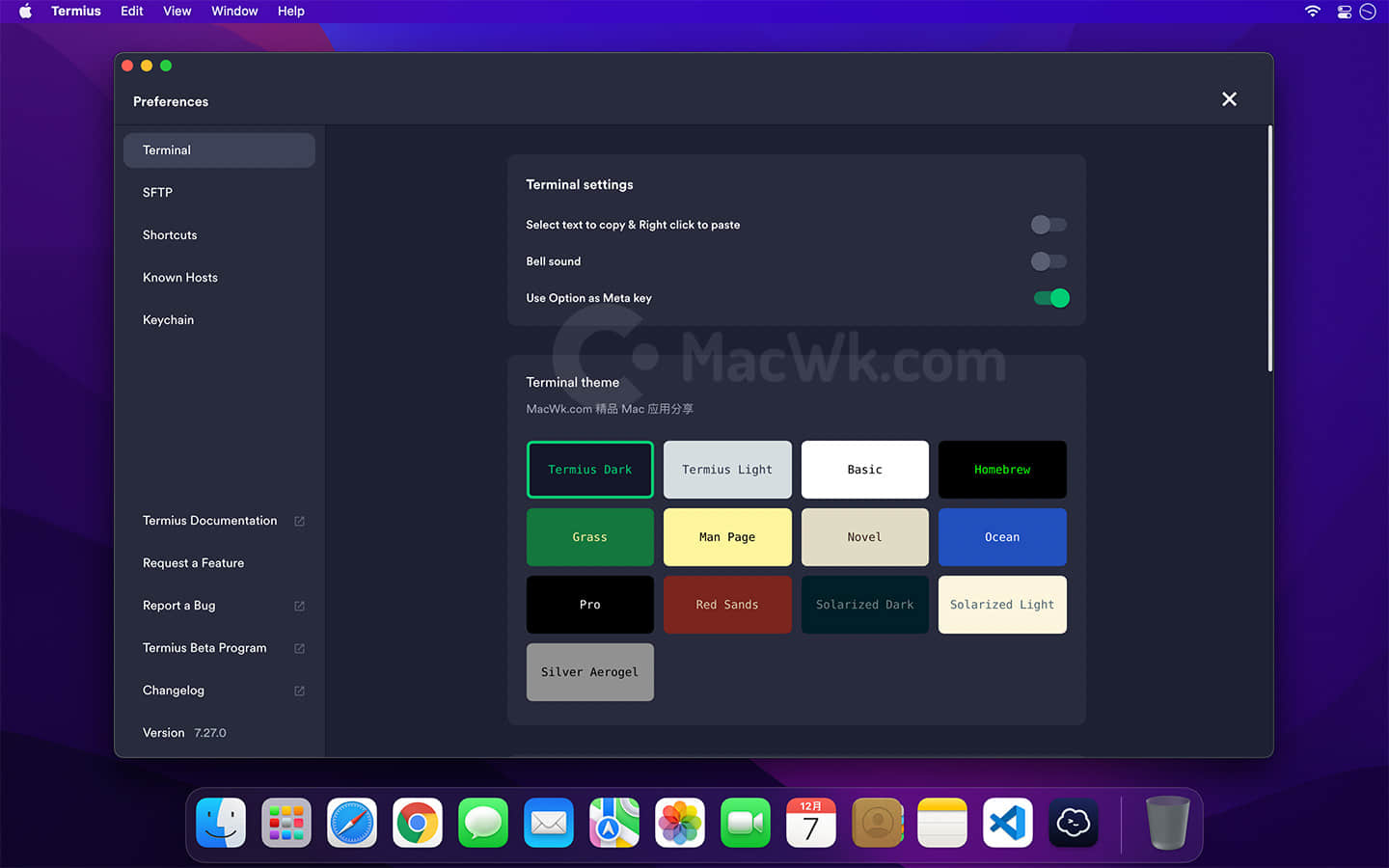Open Photos app from the Dock
The width and height of the screenshot is (1389, 868).
pyautogui.click(x=680, y=823)
